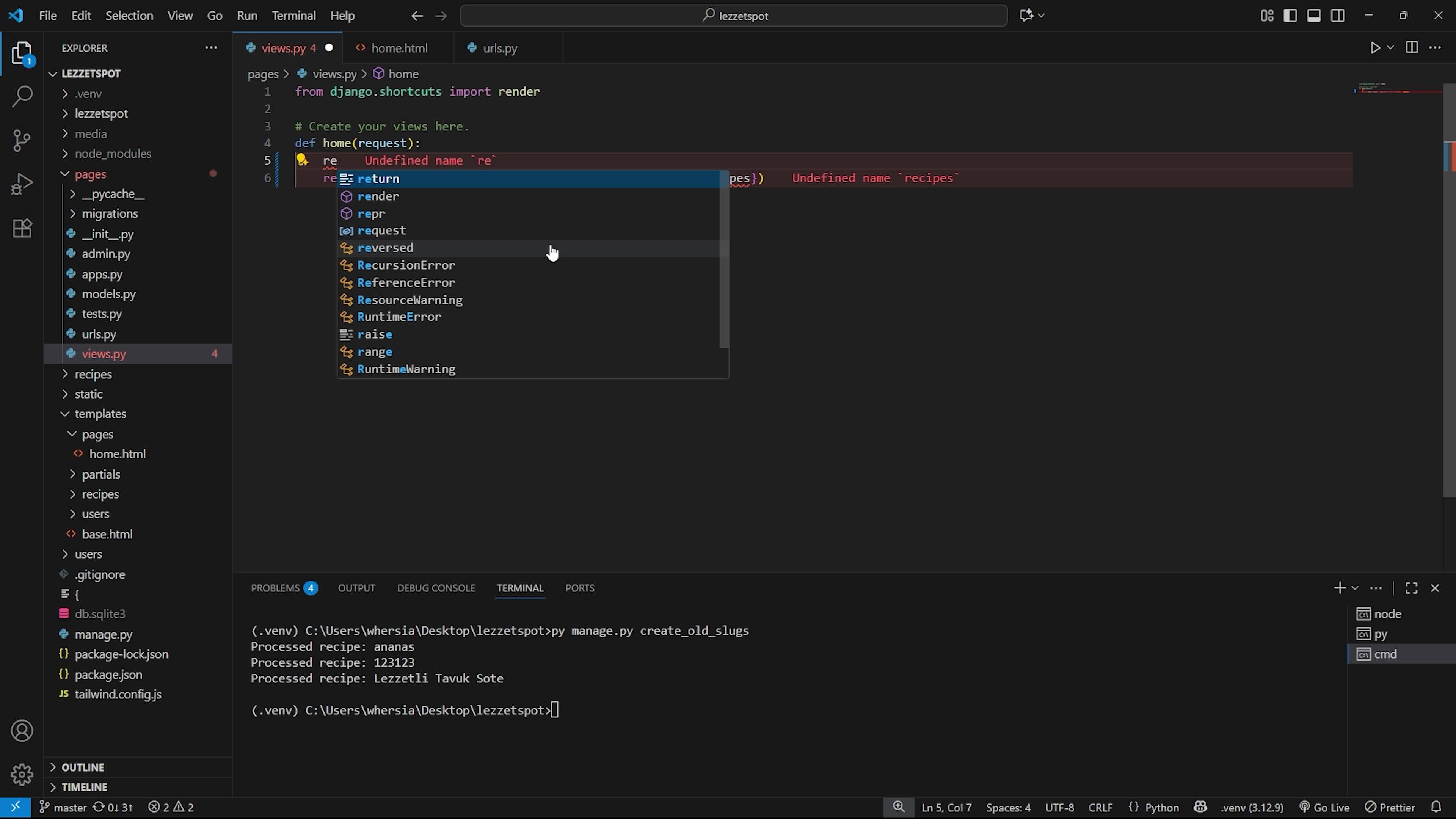Switch to the home.html editor tab
Screen dimensions: 1456x819
tap(399, 48)
